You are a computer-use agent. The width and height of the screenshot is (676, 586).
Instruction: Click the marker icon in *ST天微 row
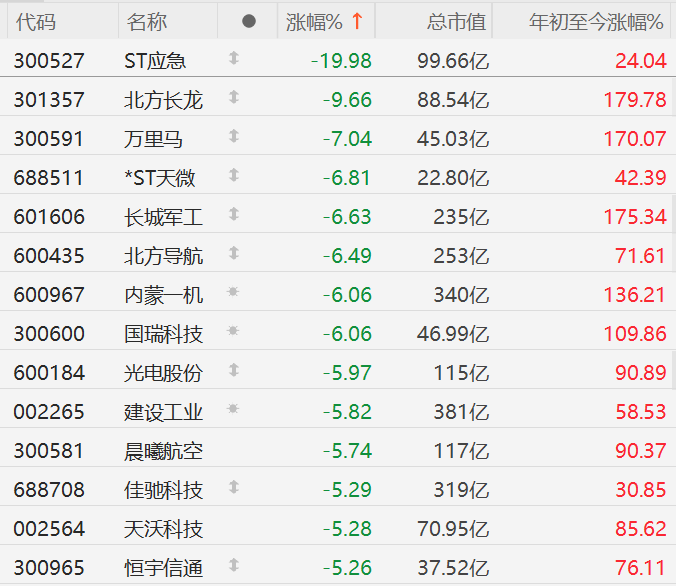[234, 175]
